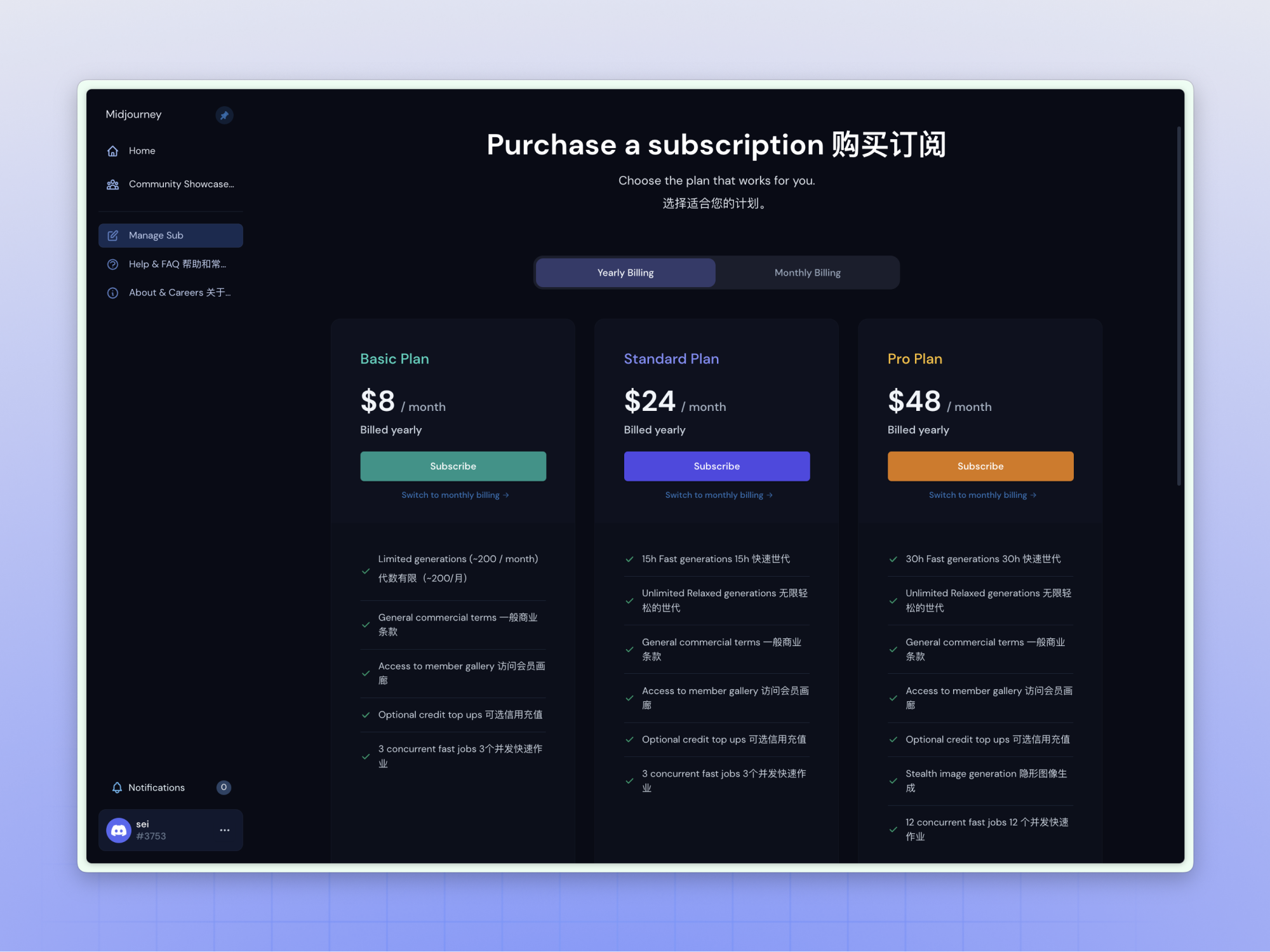Subscribe to the Standard Plan

click(x=716, y=466)
